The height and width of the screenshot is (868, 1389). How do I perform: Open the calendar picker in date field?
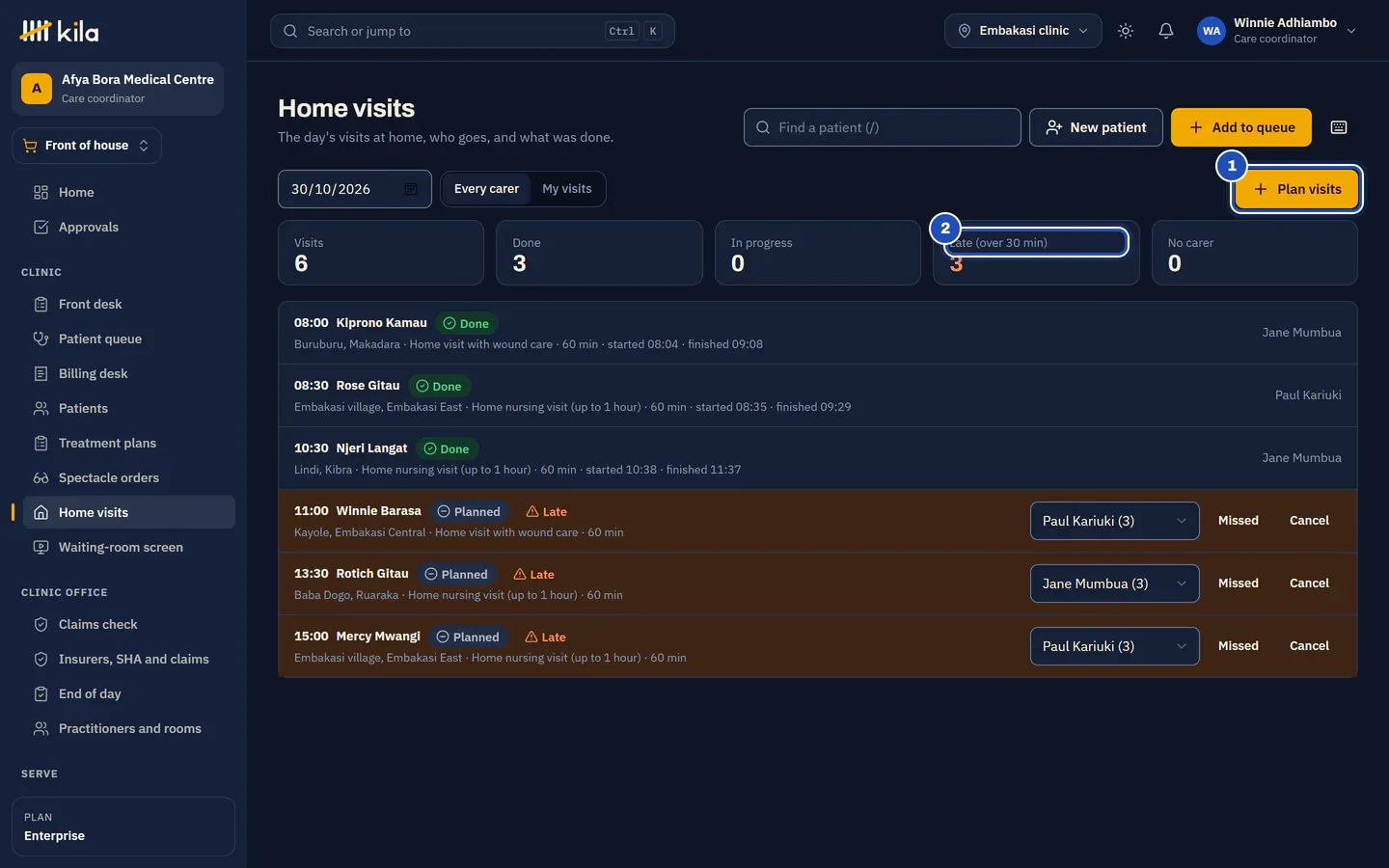(411, 189)
